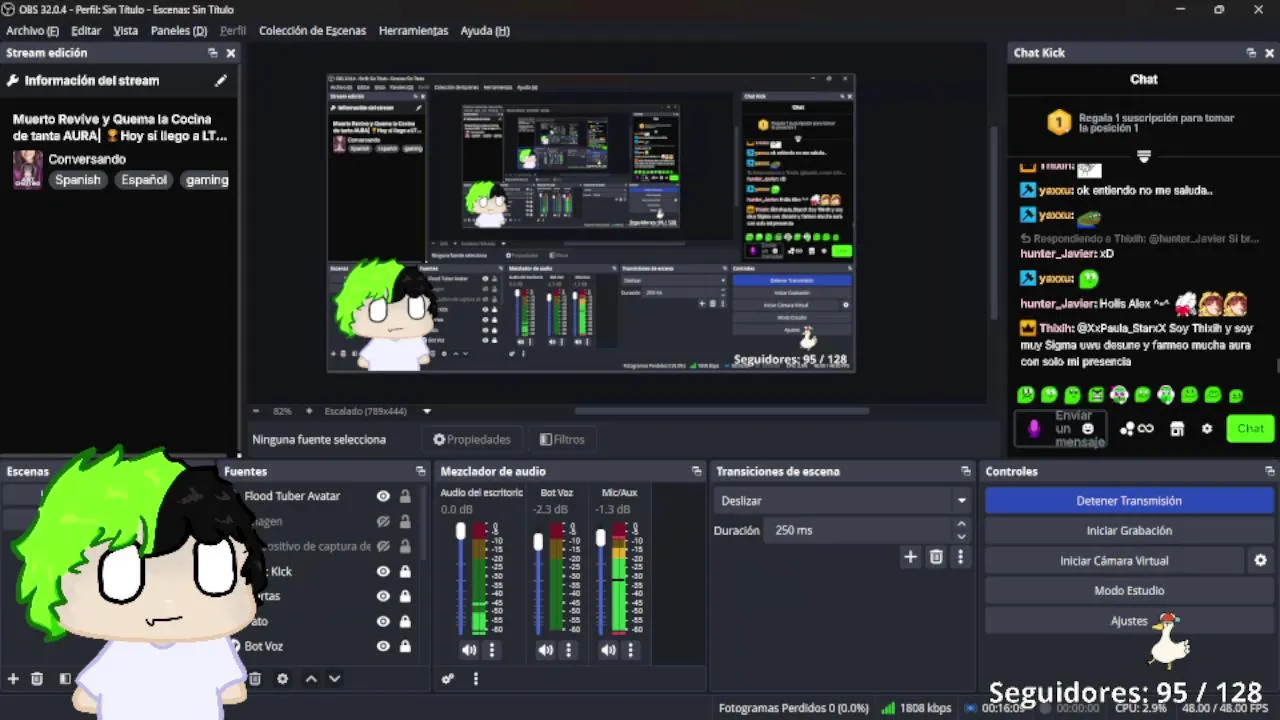Pop out the Controles dock
Image resolution: width=1280 pixels, height=720 pixels.
click(x=1269, y=471)
